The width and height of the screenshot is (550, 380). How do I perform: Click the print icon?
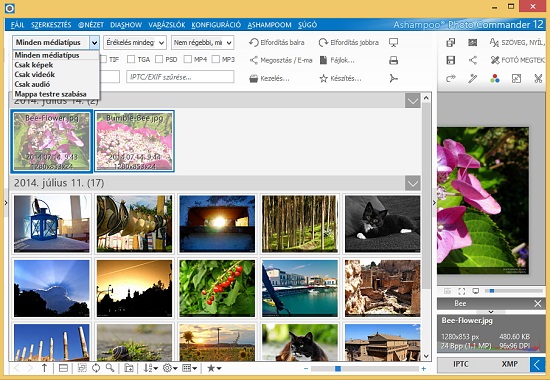tap(394, 60)
